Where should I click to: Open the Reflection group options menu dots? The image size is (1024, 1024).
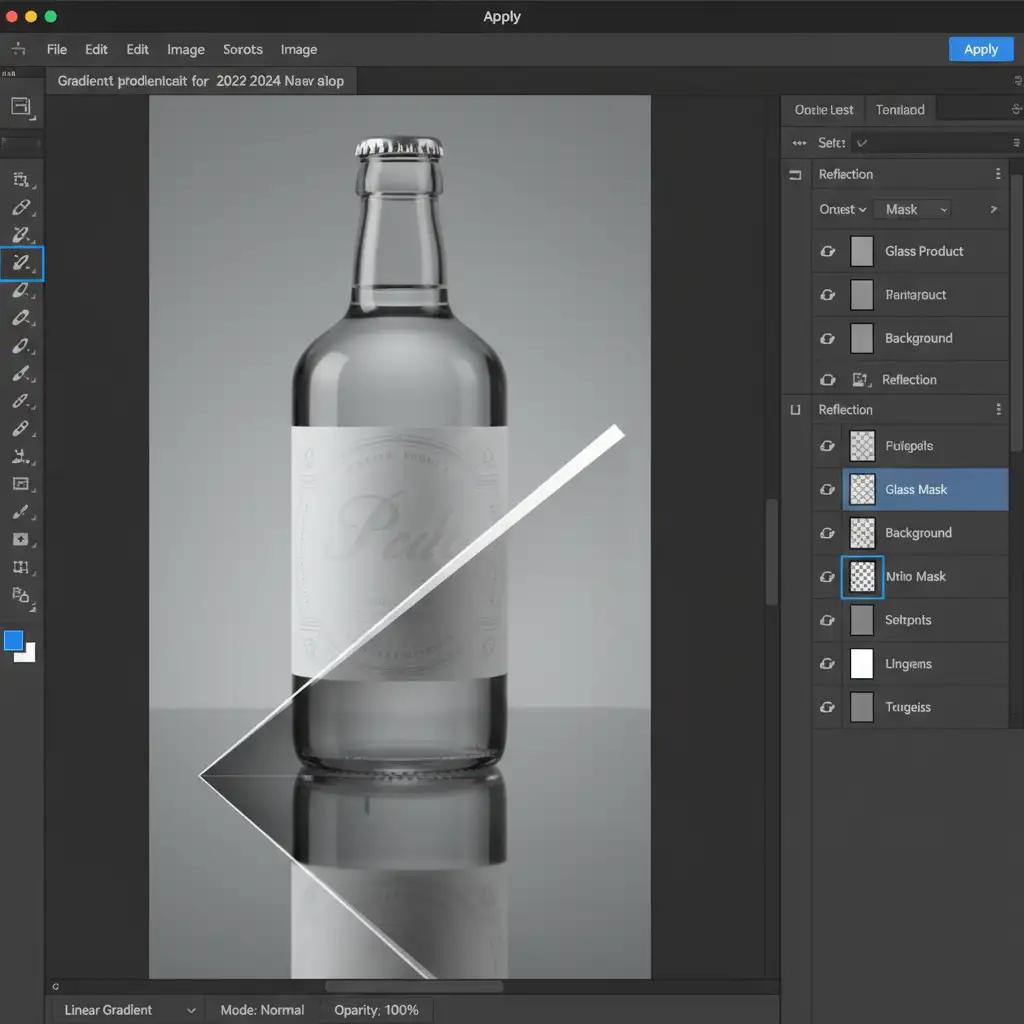coord(998,174)
